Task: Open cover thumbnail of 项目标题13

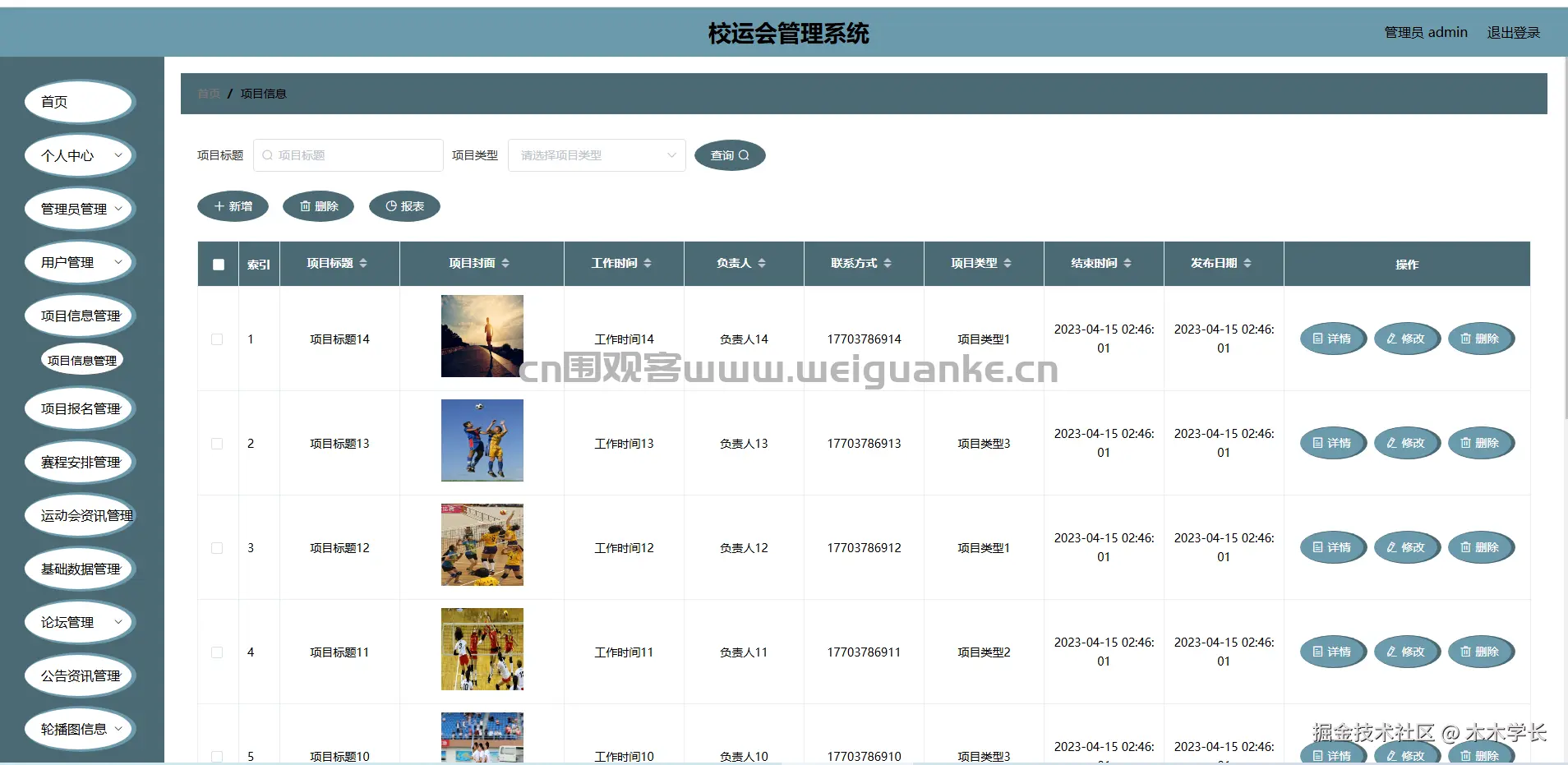Action: click(x=482, y=440)
